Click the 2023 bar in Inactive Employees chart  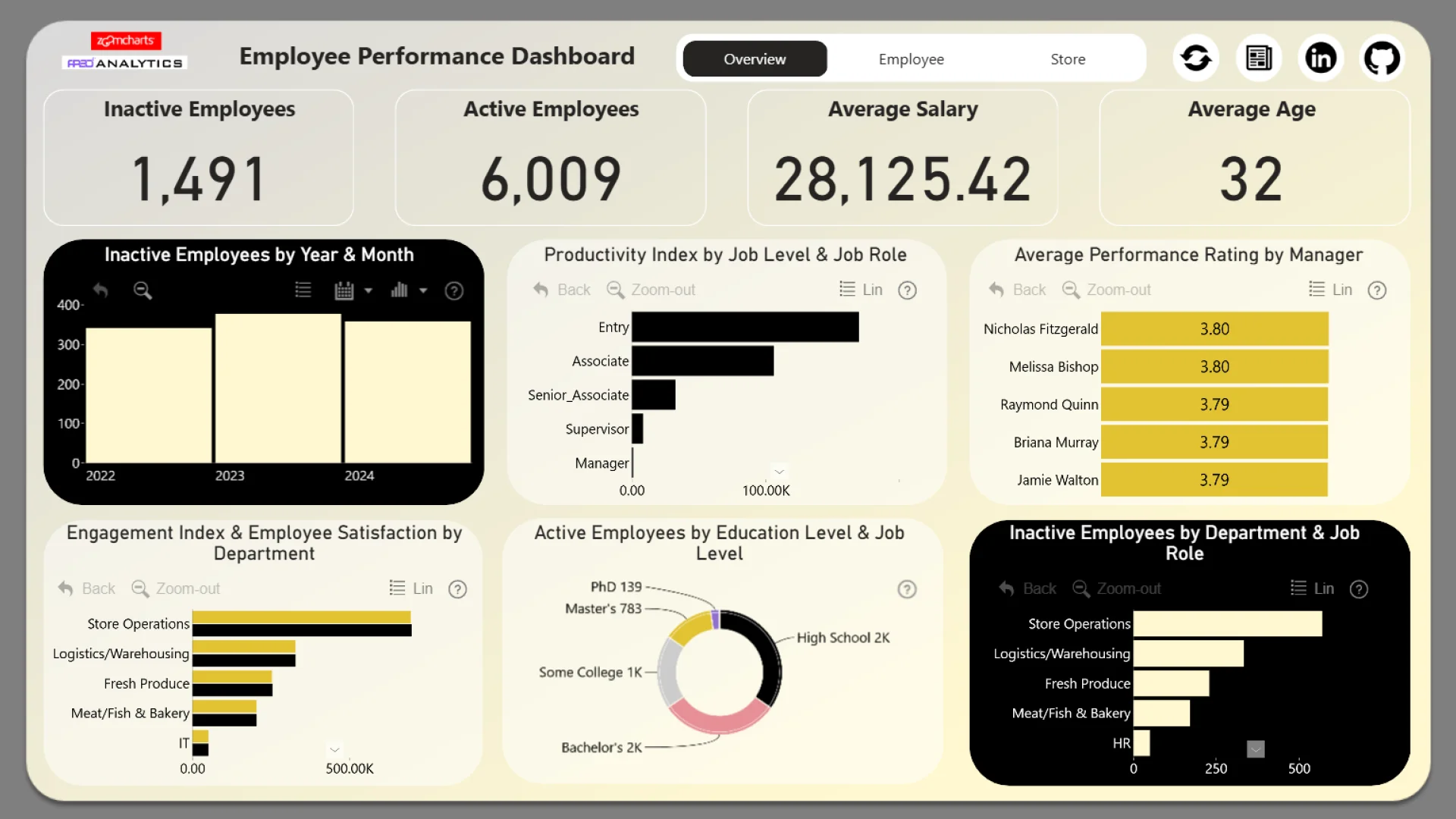(x=278, y=388)
